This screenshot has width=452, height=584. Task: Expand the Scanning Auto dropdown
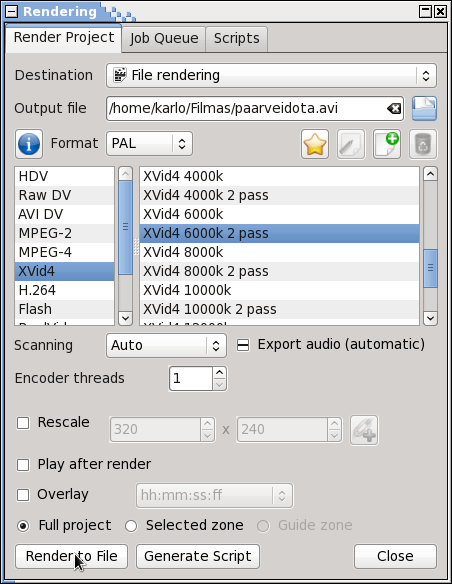(x=166, y=345)
